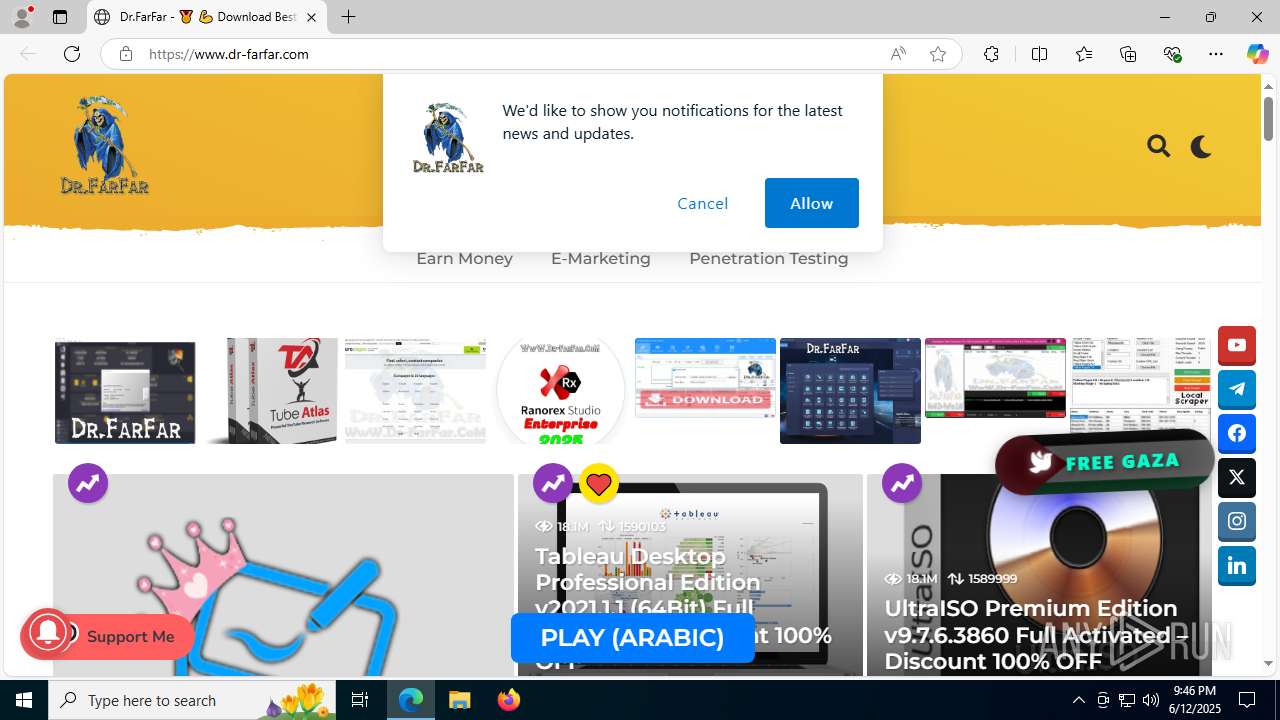1280x720 pixels.
Task: Open the Windows notification center
Action: click(x=1247, y=700)
